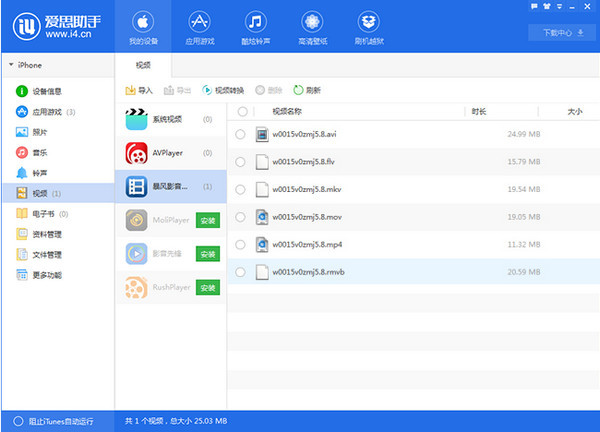Open 更多功能 more features in the sidebar
The image size is (600, 432).
tap(58, 275)
